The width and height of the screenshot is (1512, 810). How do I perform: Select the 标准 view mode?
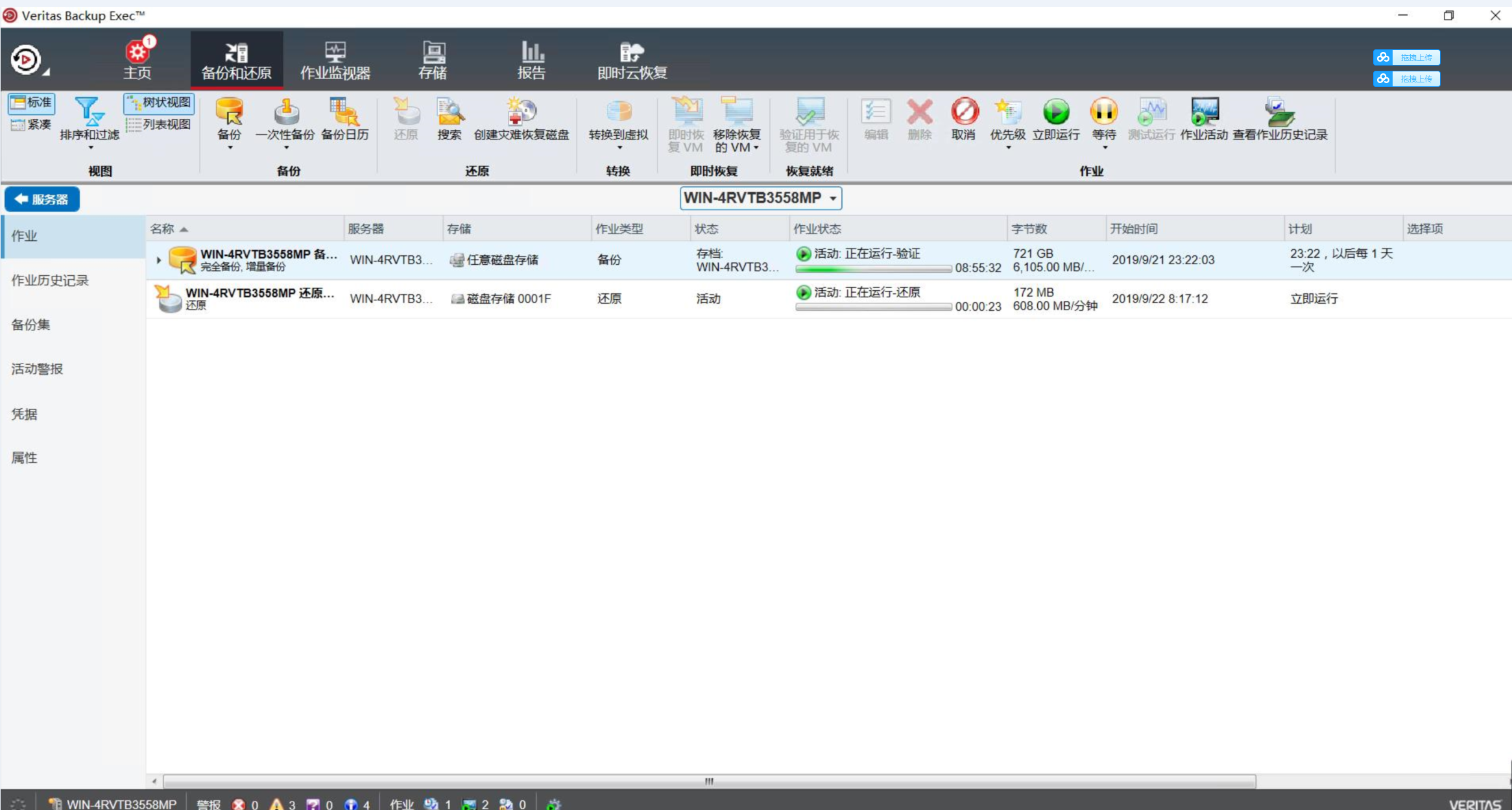pos(31,103)
